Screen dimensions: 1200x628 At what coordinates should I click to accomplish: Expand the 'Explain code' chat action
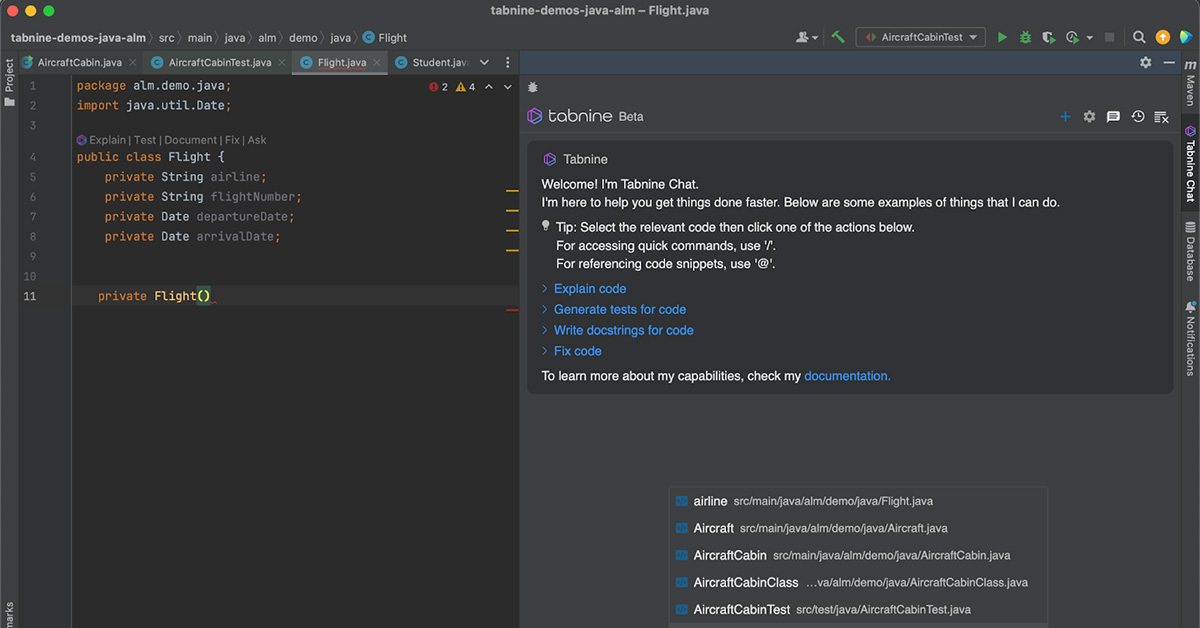tap(590, 289)
